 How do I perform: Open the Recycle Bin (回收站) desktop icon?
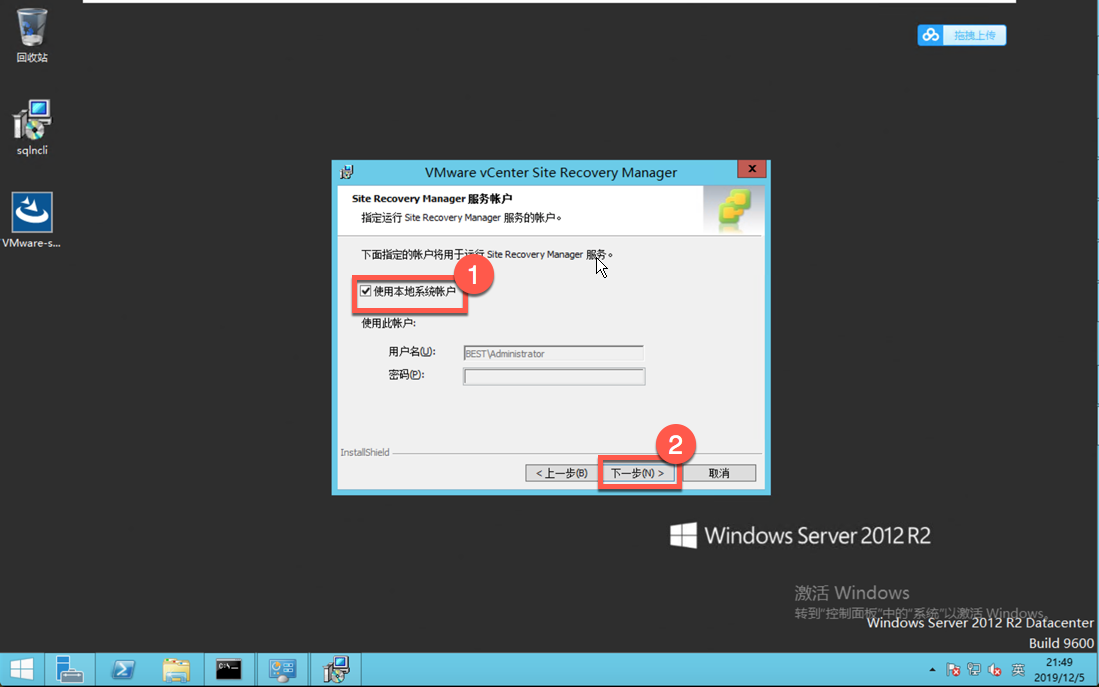[x=32, y=34]
